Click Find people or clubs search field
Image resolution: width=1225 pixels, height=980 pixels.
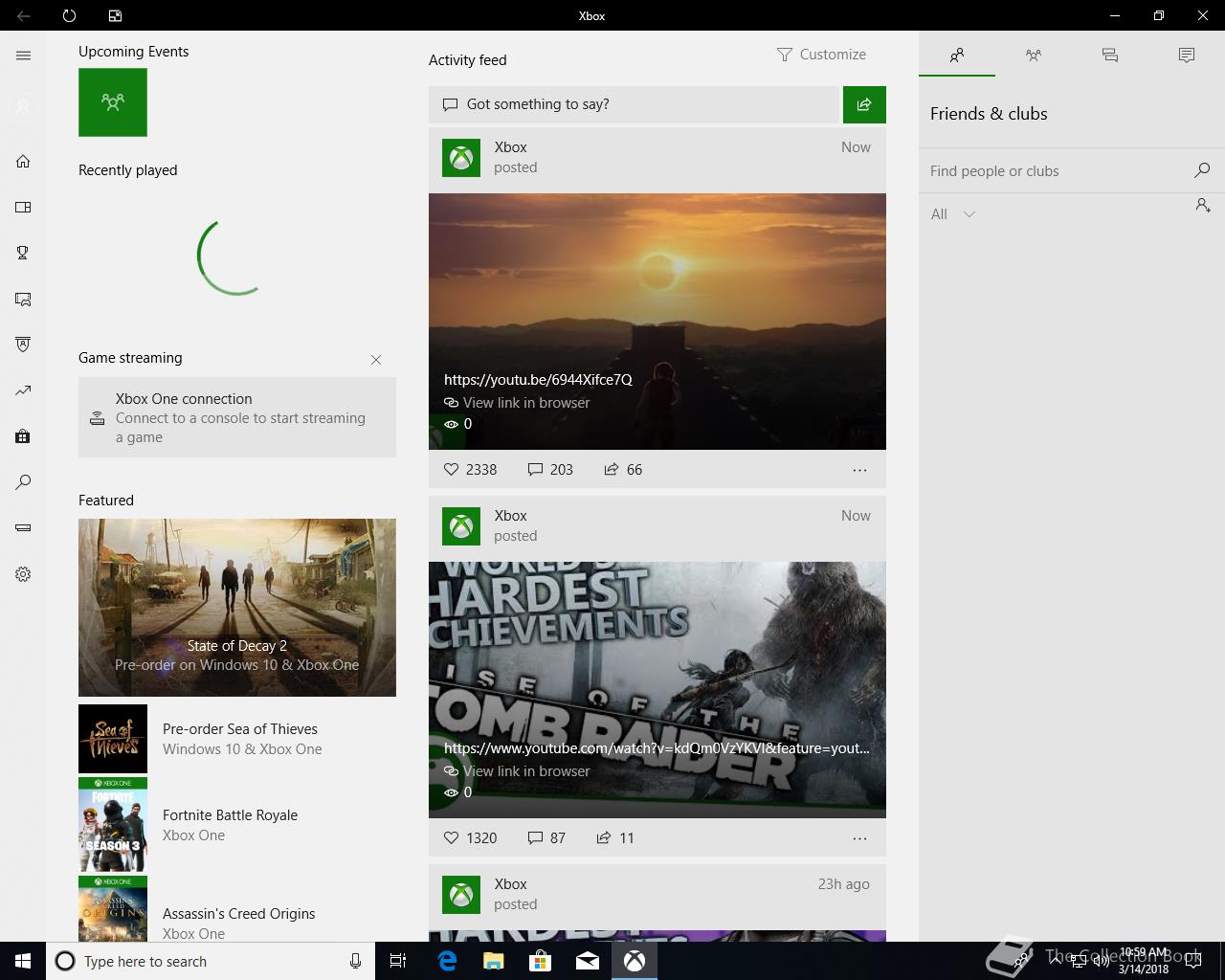click(x=1053, y=170)
